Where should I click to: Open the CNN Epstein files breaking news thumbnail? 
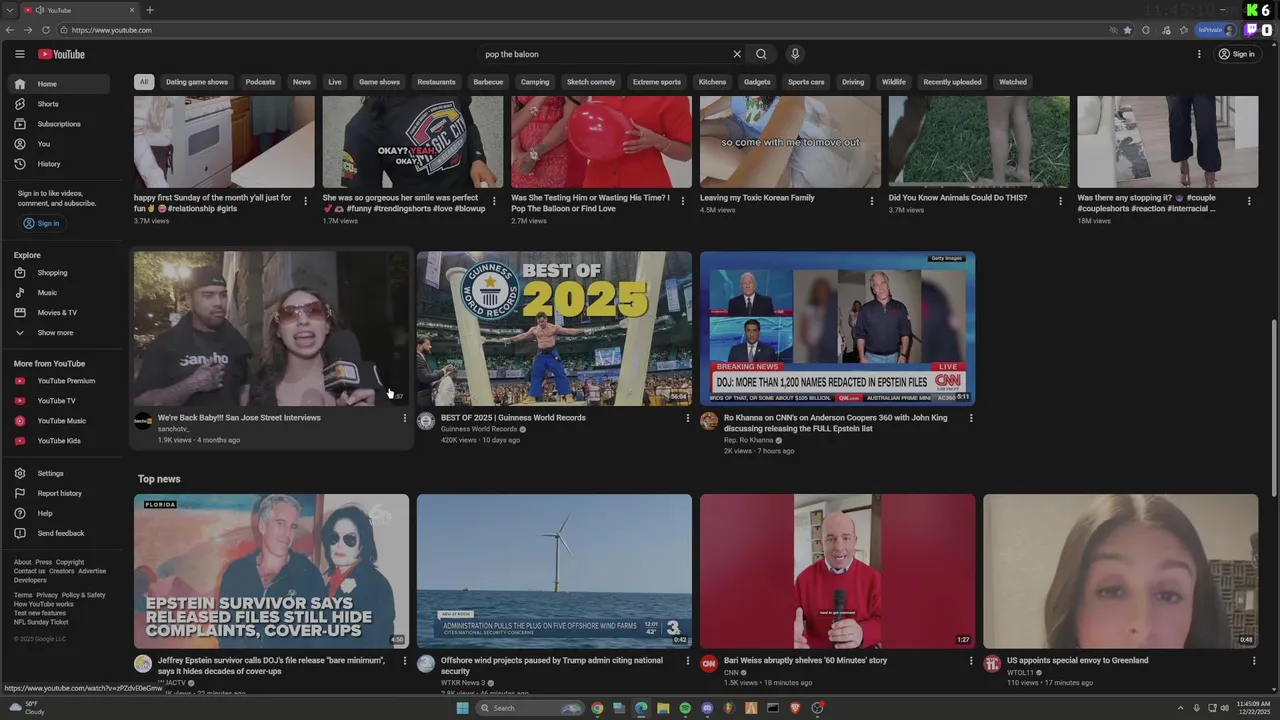(x=837, y=329)
